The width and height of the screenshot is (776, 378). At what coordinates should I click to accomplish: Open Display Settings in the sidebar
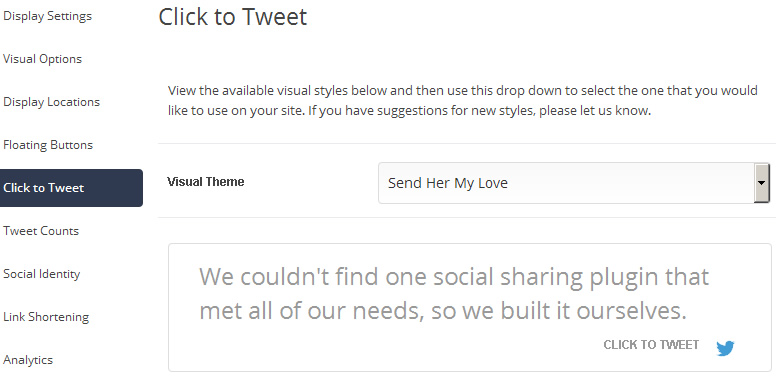(48, 16)
